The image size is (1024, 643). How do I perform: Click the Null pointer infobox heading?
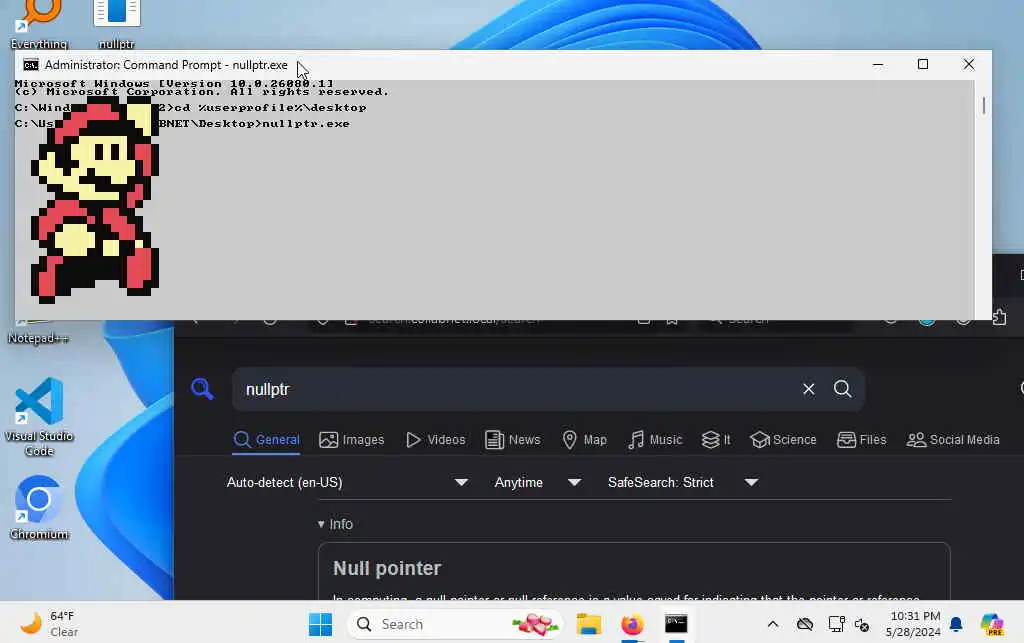coord(387,568)
